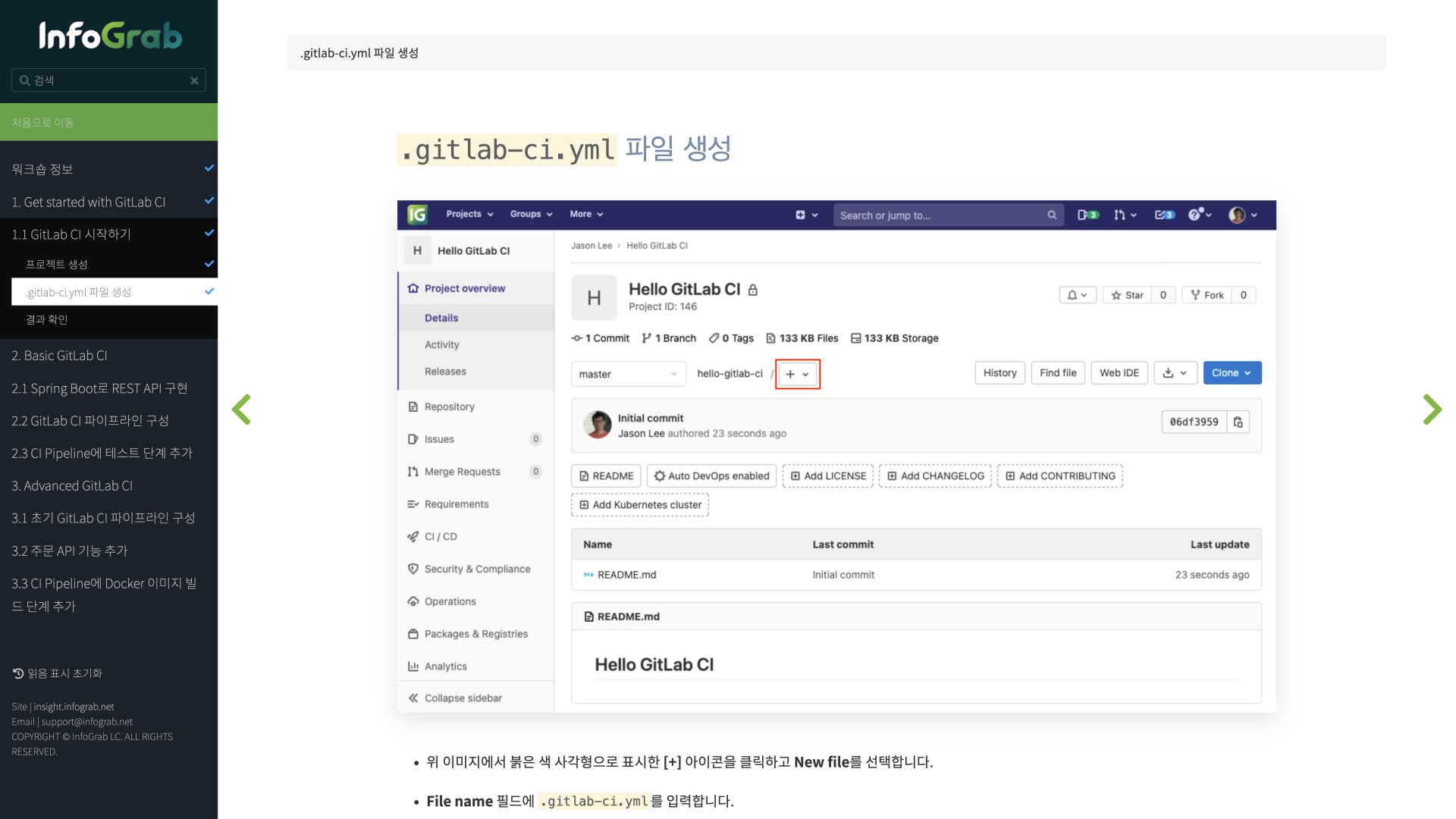Open 처음으로 이동 link
This screenshot has height=819, width=1456.
tap(108, 122)
